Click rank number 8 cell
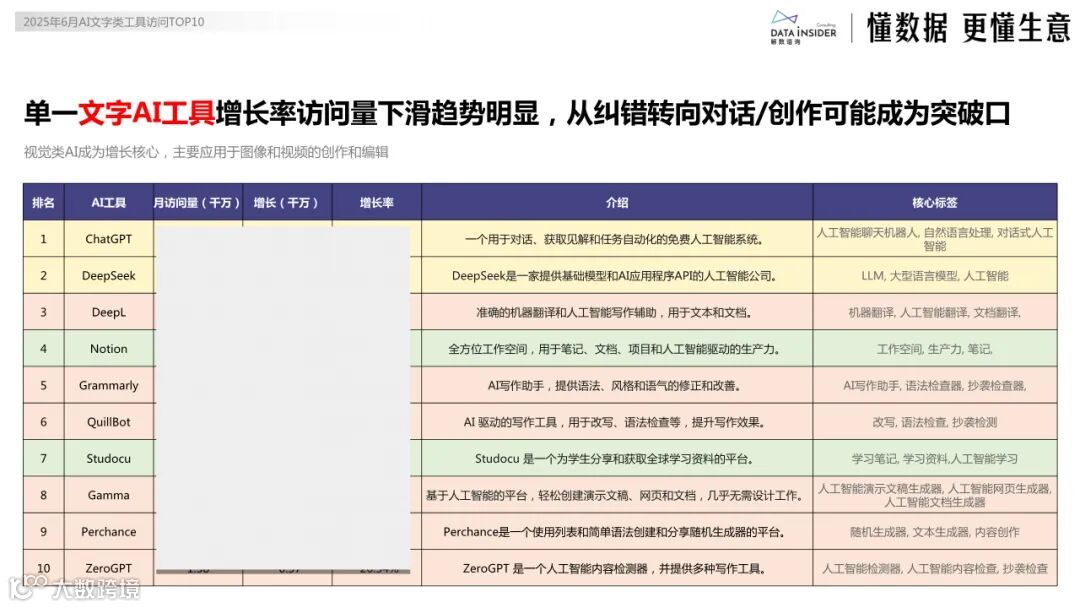 pos(43,494)
